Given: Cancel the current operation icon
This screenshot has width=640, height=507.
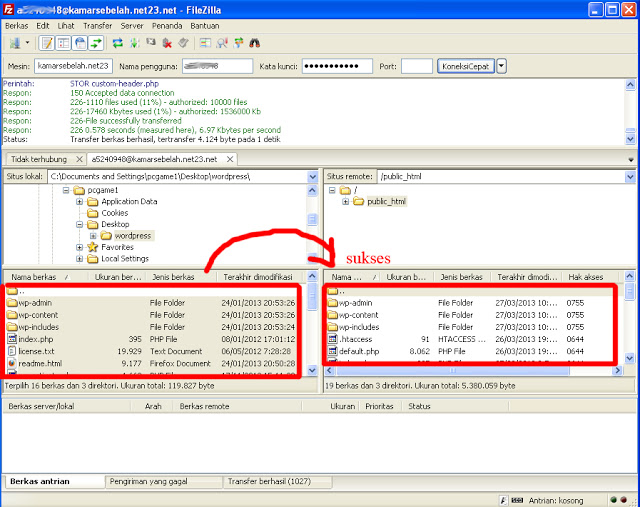Looking at the screenshot, I should [x=151, y=43].
